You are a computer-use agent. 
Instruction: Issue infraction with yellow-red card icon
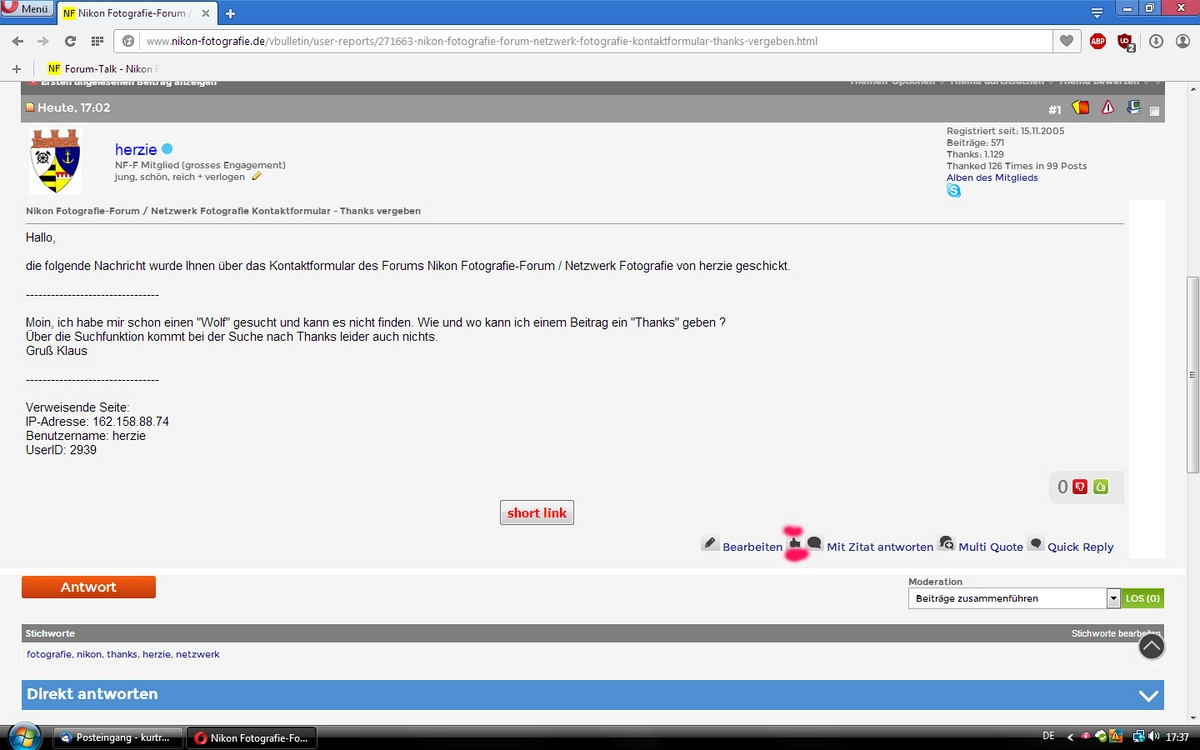click(x=1081, y=108)
